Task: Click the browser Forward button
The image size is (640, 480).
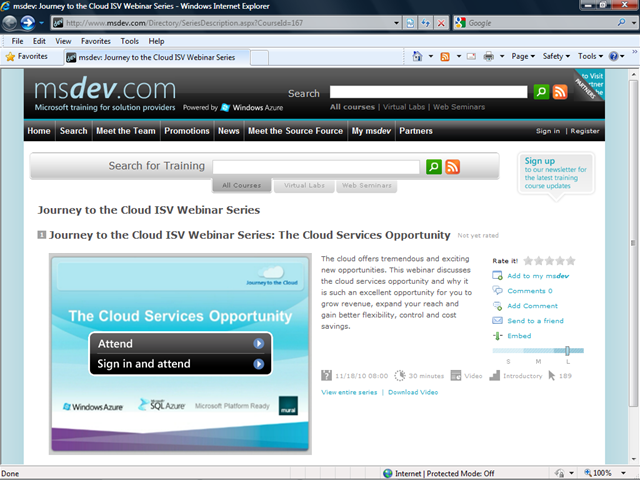Action: tap(27, 23)
